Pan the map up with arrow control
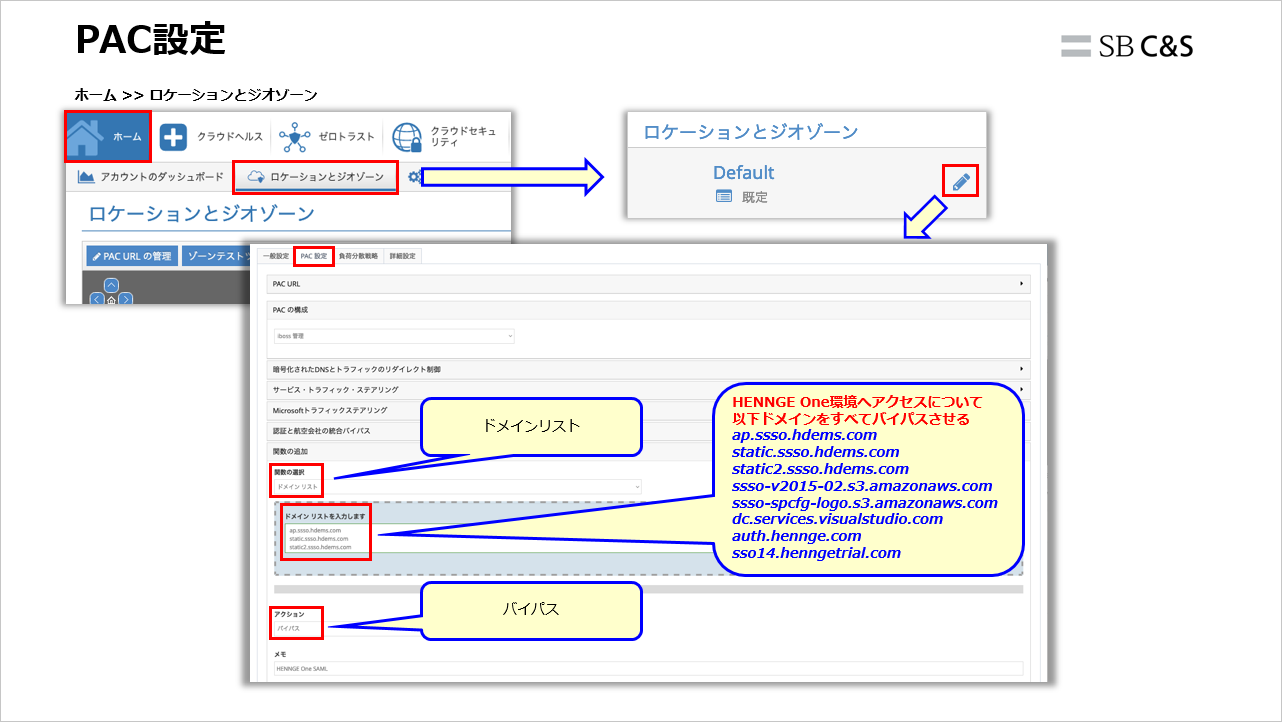The height and width of the screenshot is (722, 1282). (x=111, y=285)
